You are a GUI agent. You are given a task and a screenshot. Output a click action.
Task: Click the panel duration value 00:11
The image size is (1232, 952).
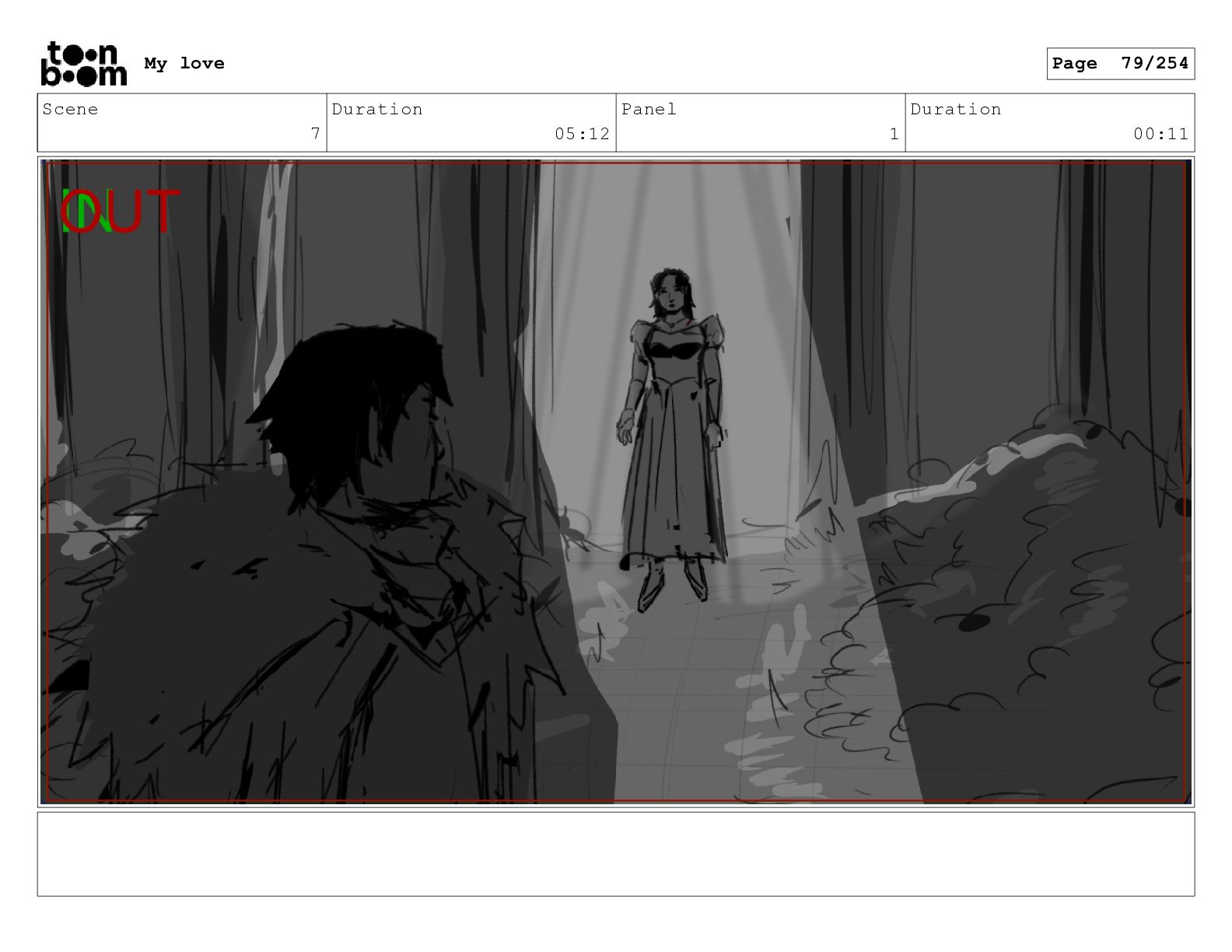tap(1160, 134)
